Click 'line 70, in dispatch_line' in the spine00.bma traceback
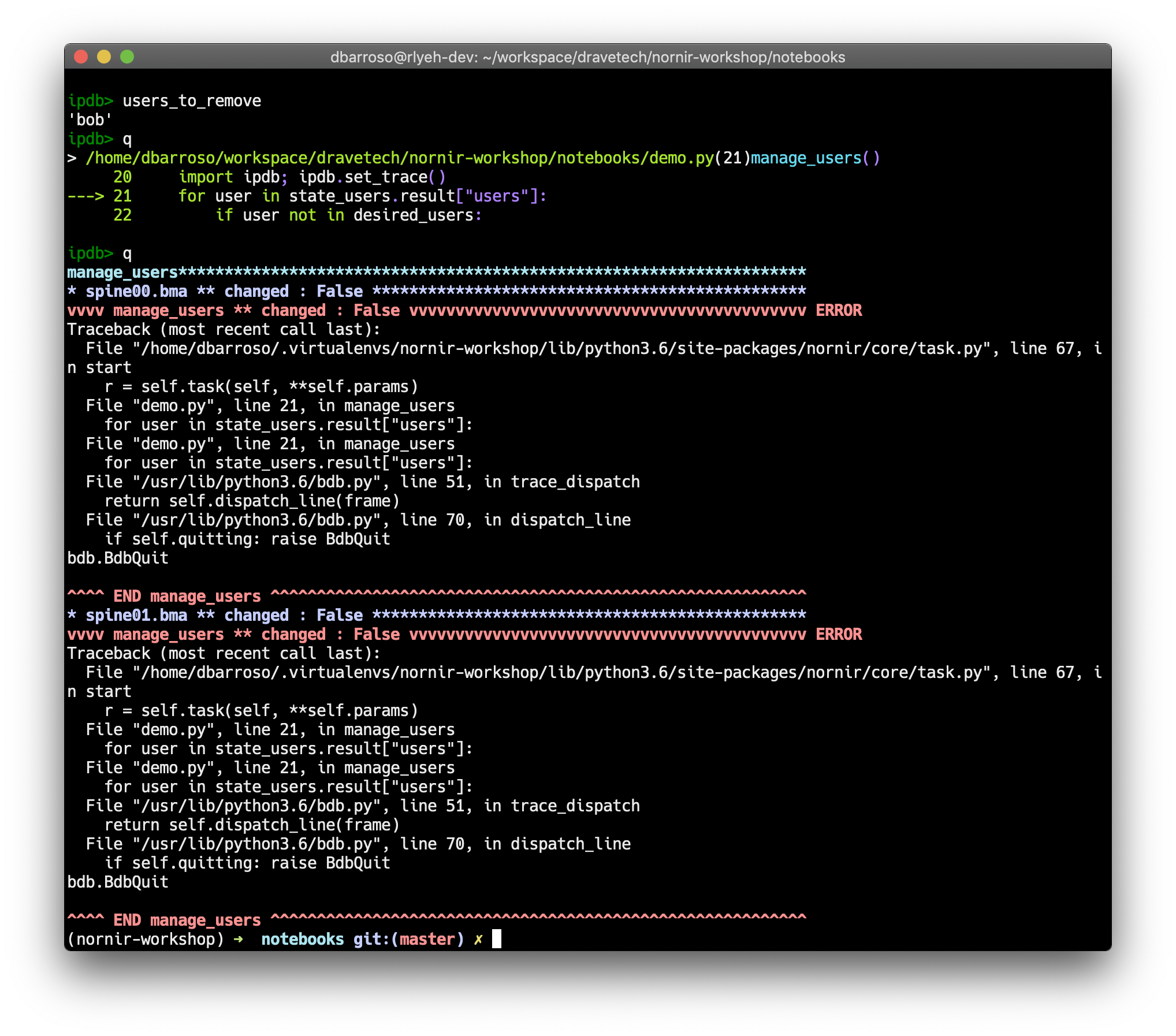 click(515, 520)
